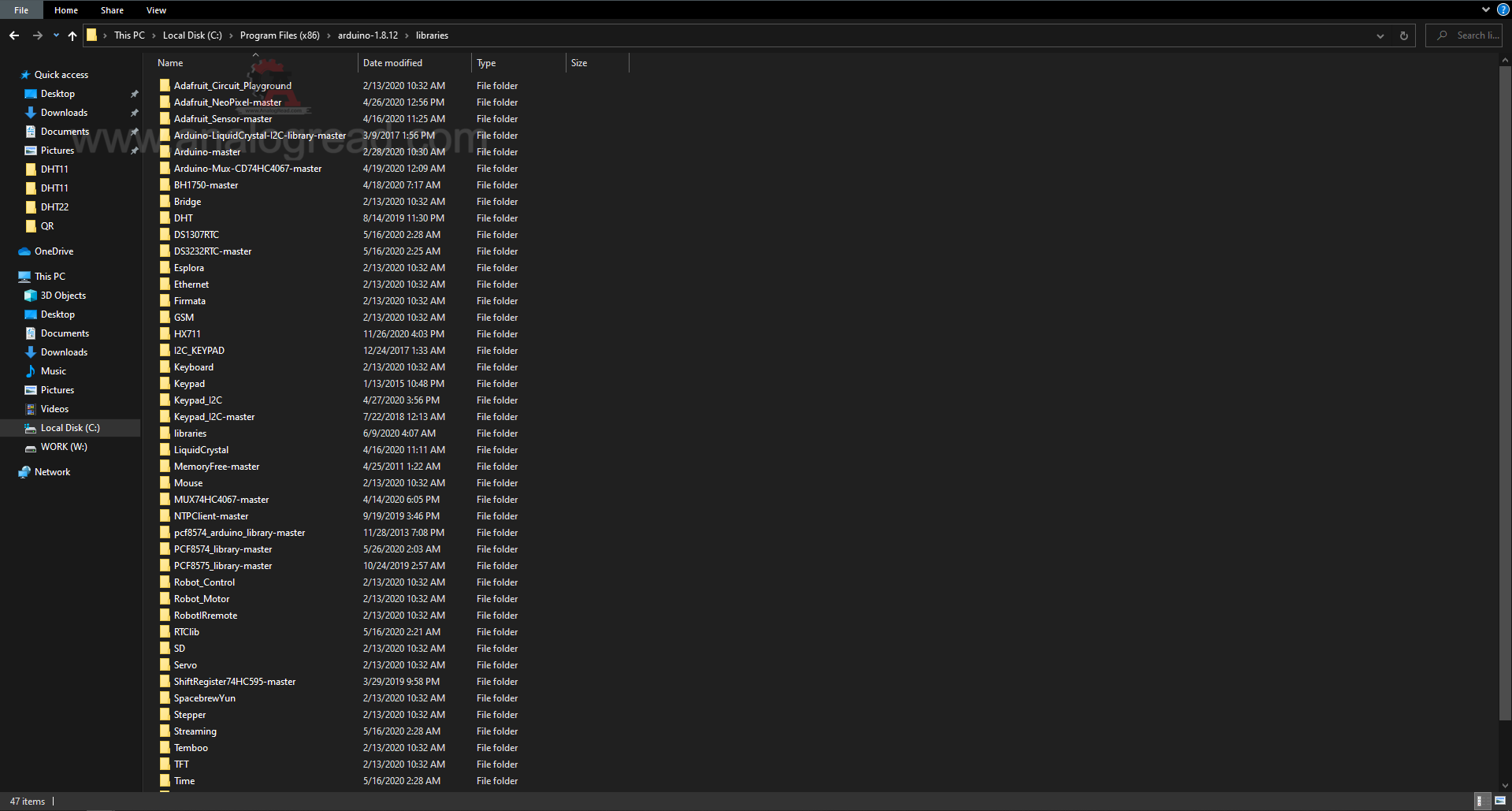The image size is (1512, 811).
Task: Go up one folder level arrow
Action: click(x=72, y=35)
